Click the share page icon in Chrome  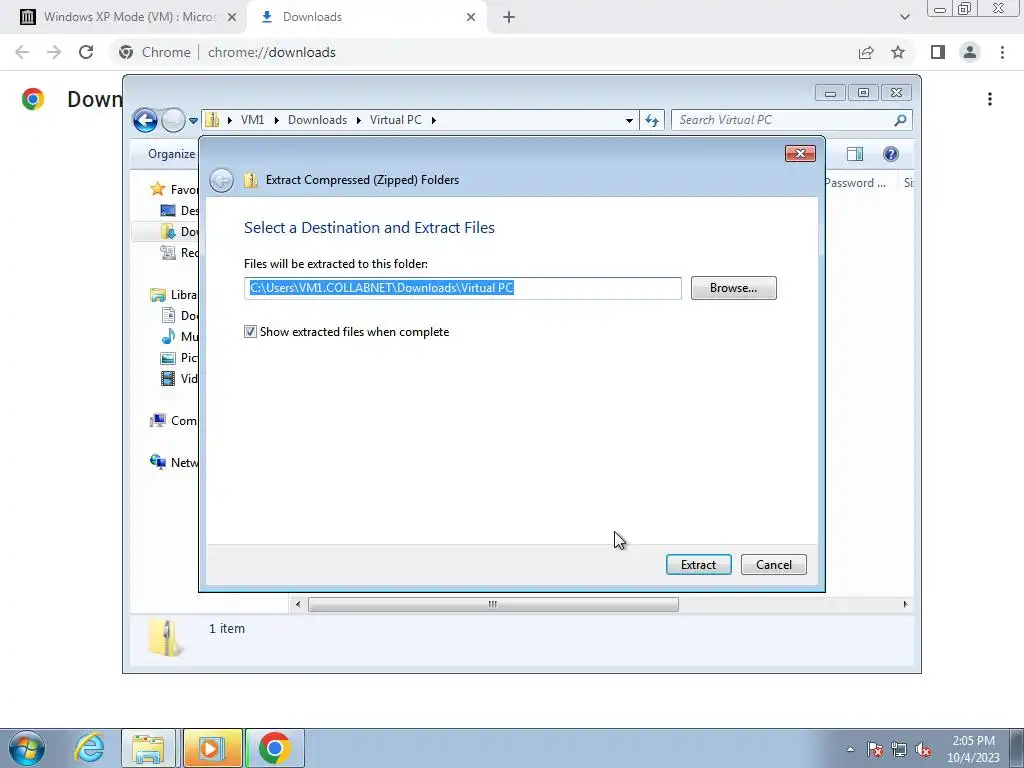[866, 52]
